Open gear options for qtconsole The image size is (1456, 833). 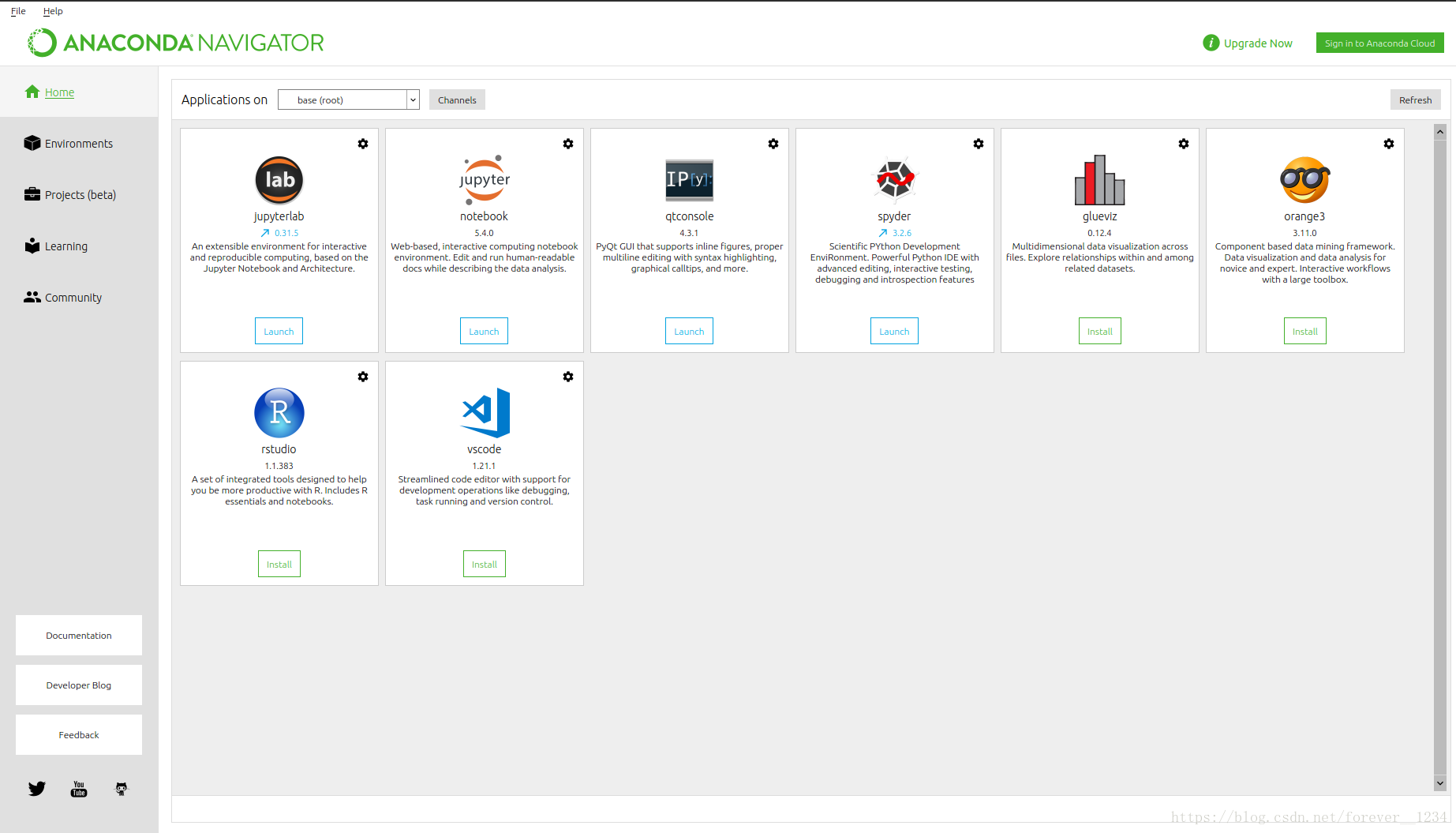(773, 144)
